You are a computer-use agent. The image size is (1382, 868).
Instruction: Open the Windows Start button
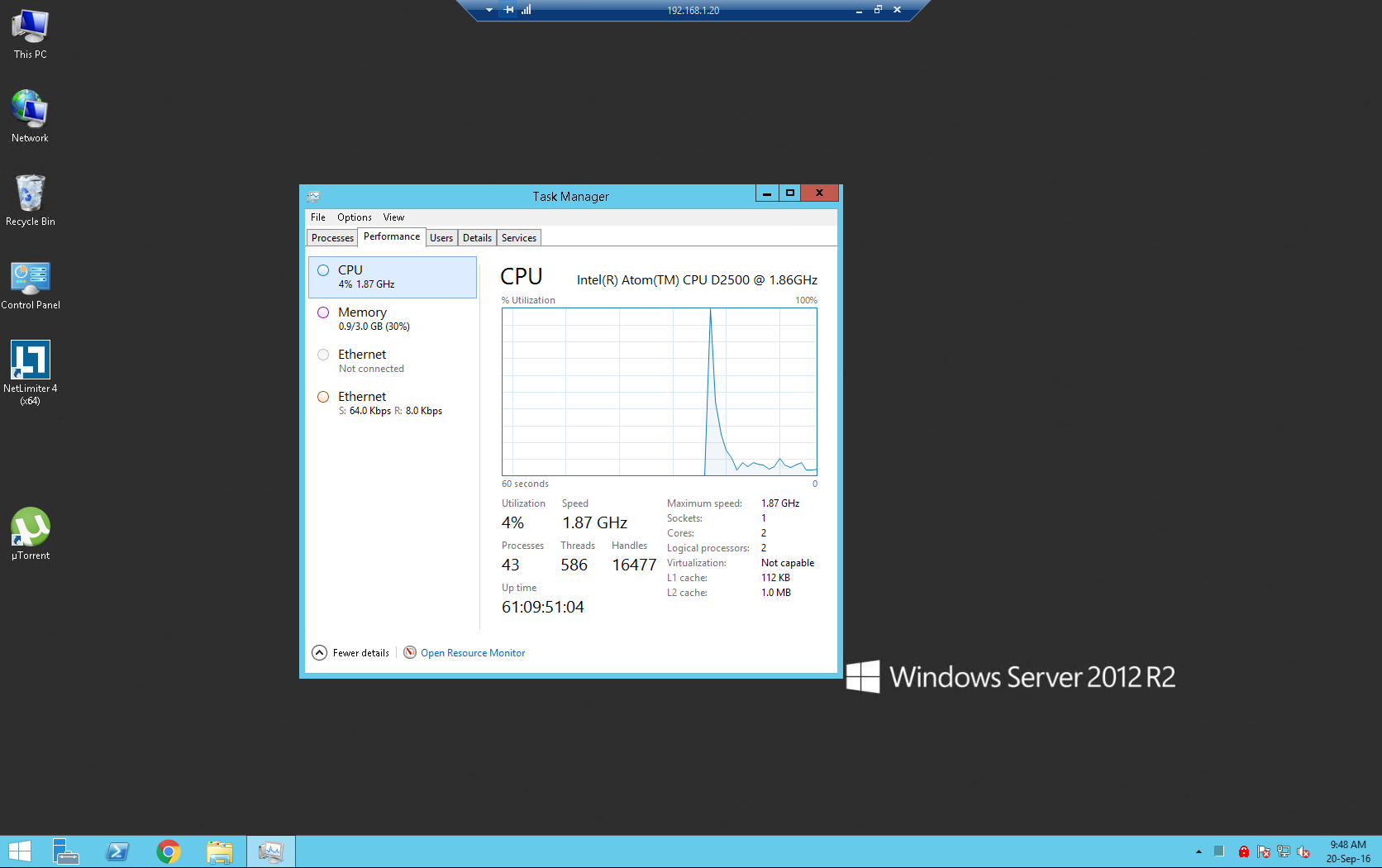pyautogui.click(x=19, y=851)
